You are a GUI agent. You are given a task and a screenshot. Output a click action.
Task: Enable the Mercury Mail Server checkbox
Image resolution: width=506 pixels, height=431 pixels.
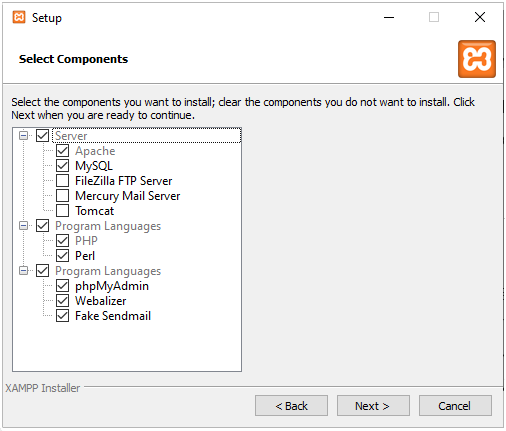tap(63, 196)
